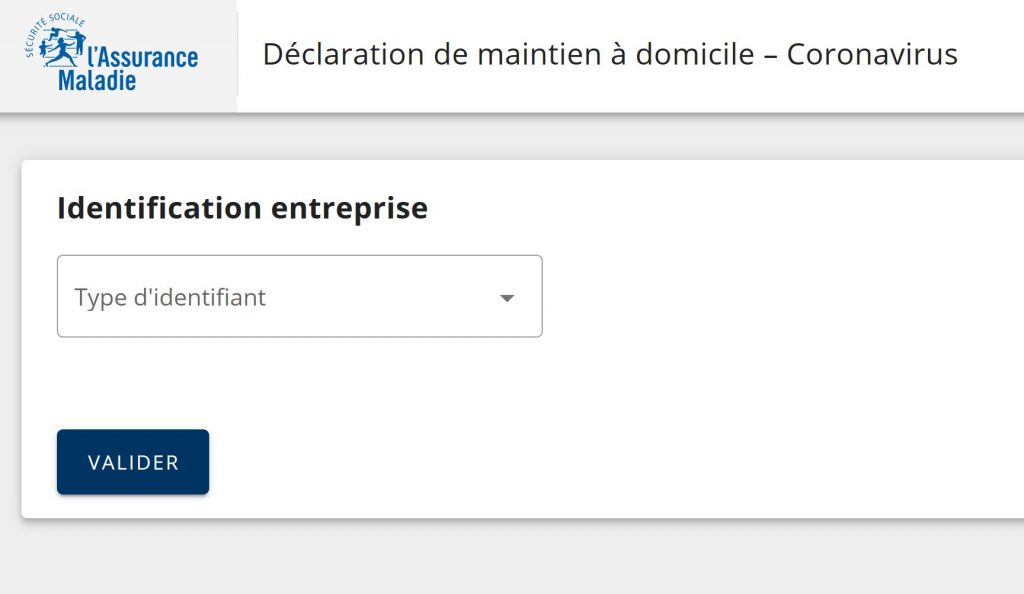Viewport: 1024px width, 594px height.
Task: Click the "Identification entreprise" section heading
Action: pos(242,208)
